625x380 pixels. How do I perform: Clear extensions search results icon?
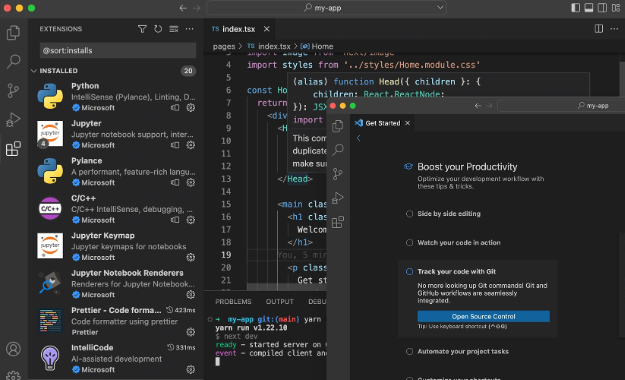pos(173,29)
